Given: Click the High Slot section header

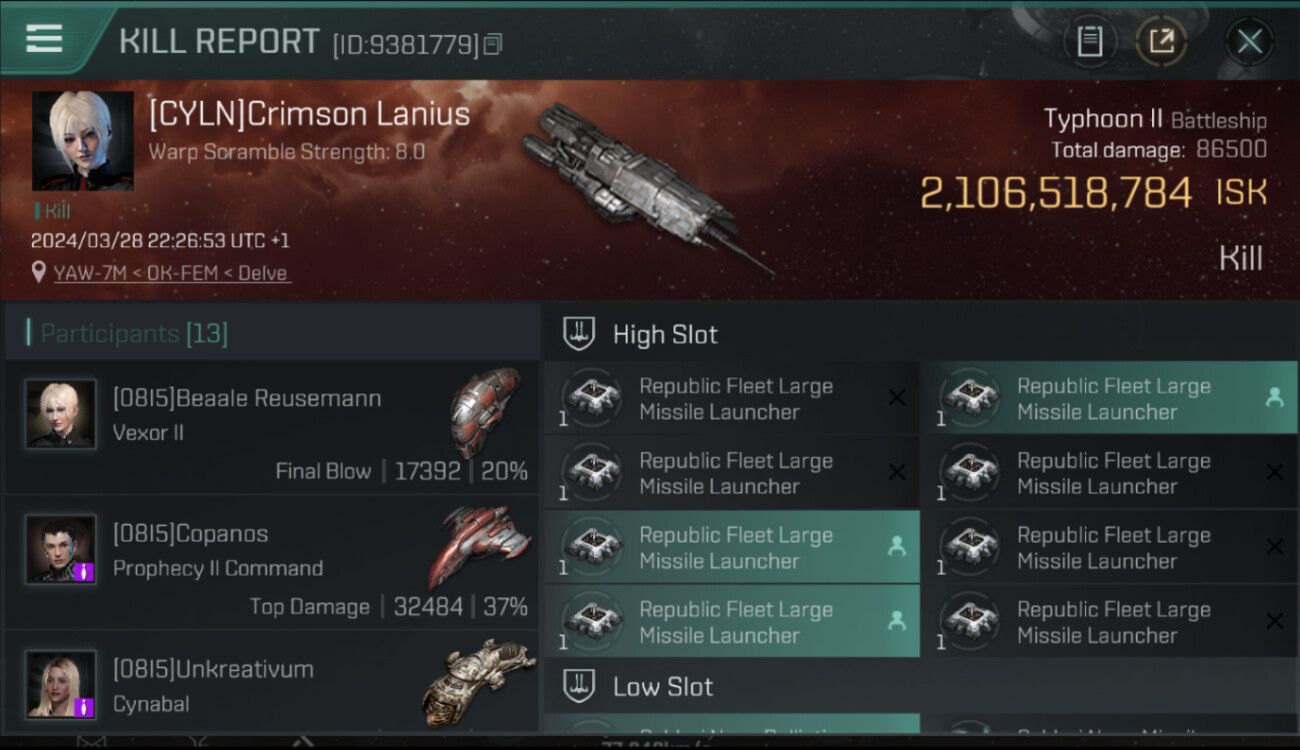Looking at the screenshot, I should [x=665, y=334].
